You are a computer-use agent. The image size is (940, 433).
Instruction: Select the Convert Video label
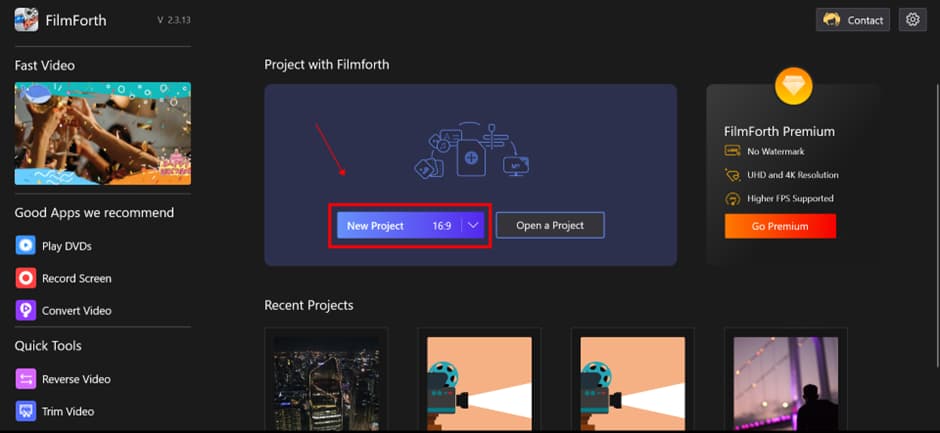77,311
